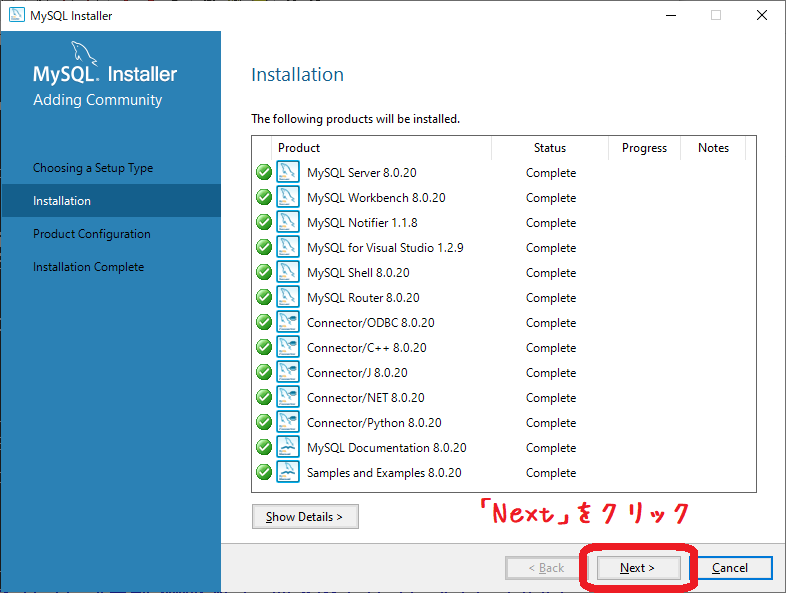This screenshot has height=593, width=786.
Task: Click the MySQL Router 8.0.20 product icon
Action: [x=288, y=297]
